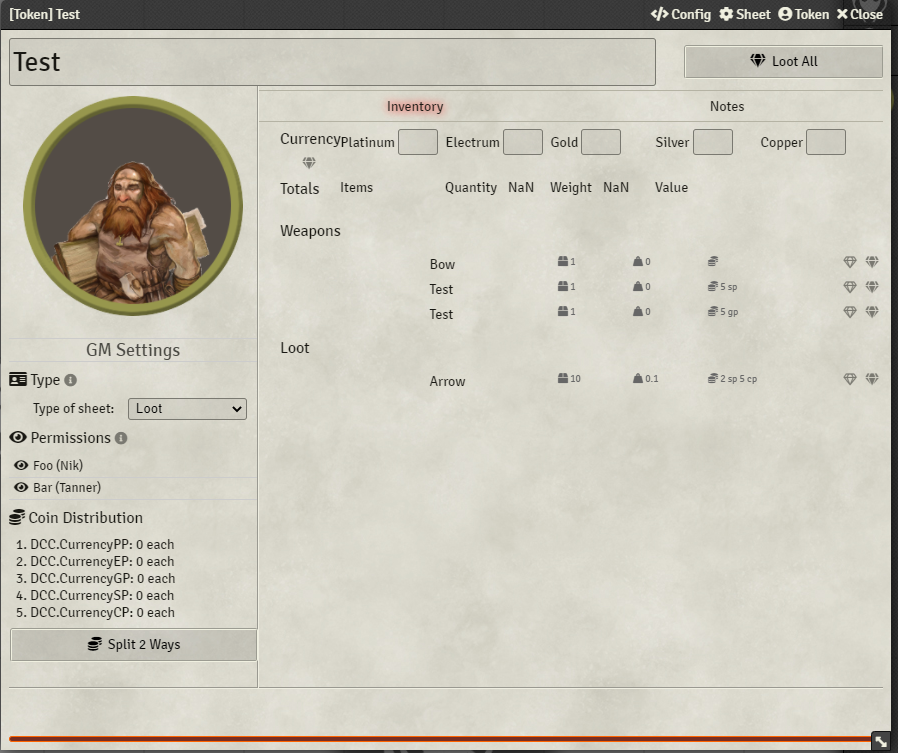Open the Type of sheet dropdown
The image size is (898, 753).
186,408
